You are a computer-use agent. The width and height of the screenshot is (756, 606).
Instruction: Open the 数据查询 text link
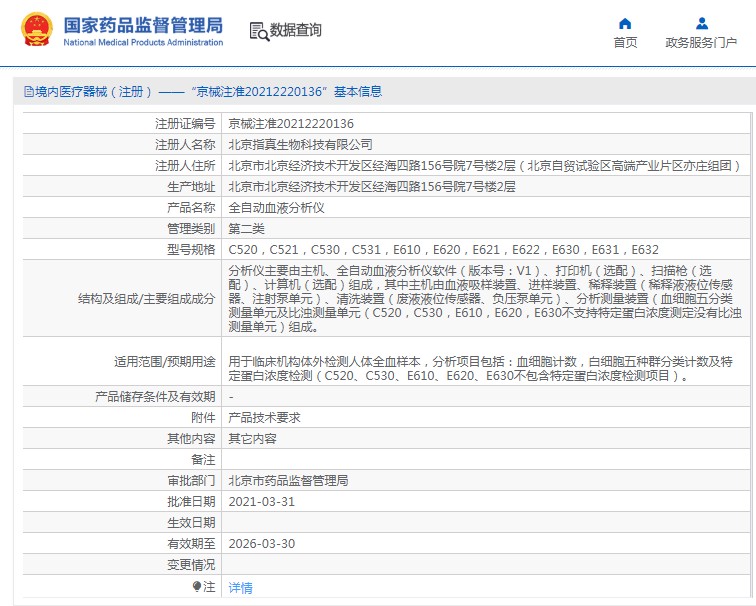(x=296, y=30)
